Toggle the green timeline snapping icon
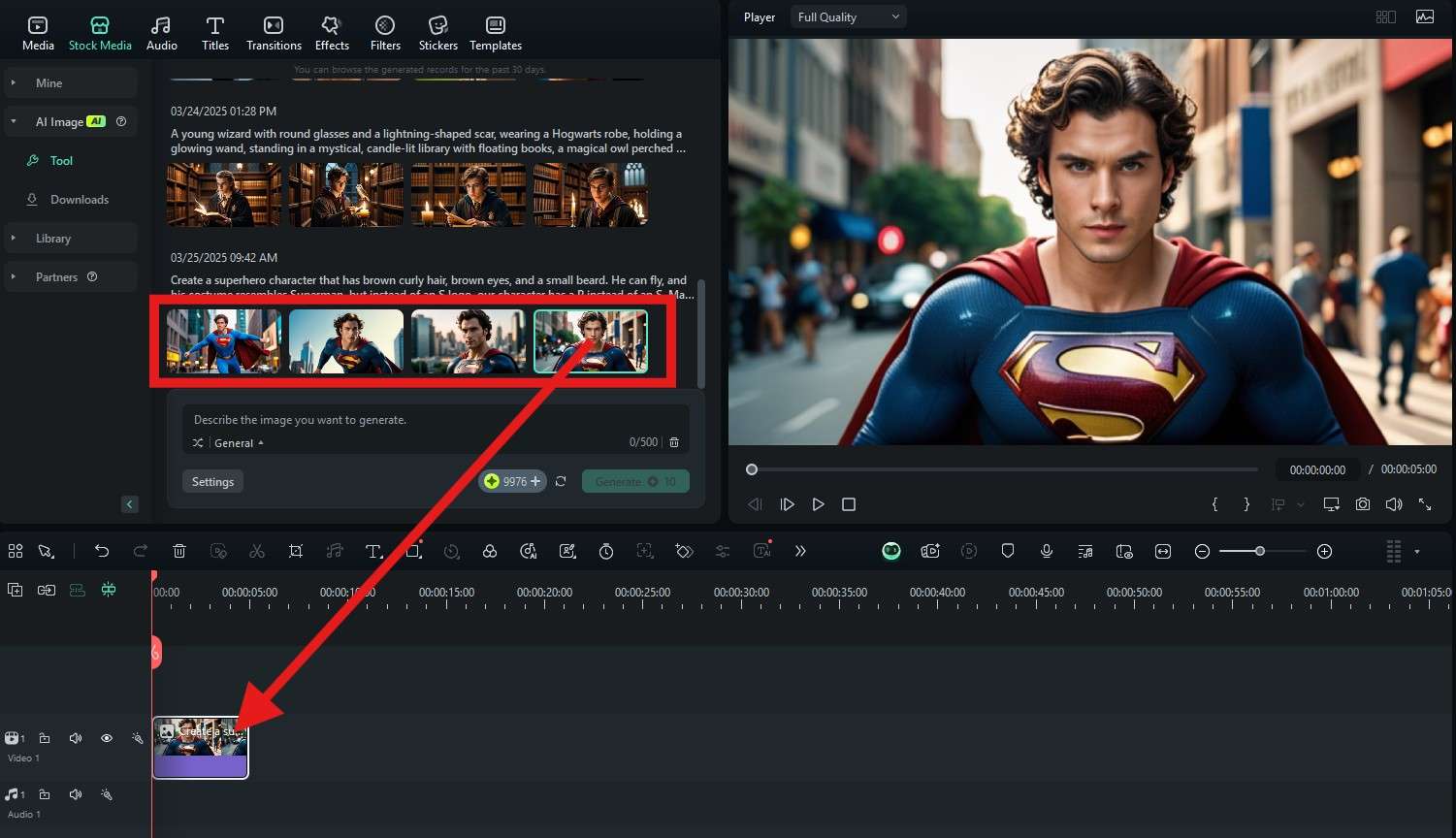 pyautogui.click(x=109, y=590)
